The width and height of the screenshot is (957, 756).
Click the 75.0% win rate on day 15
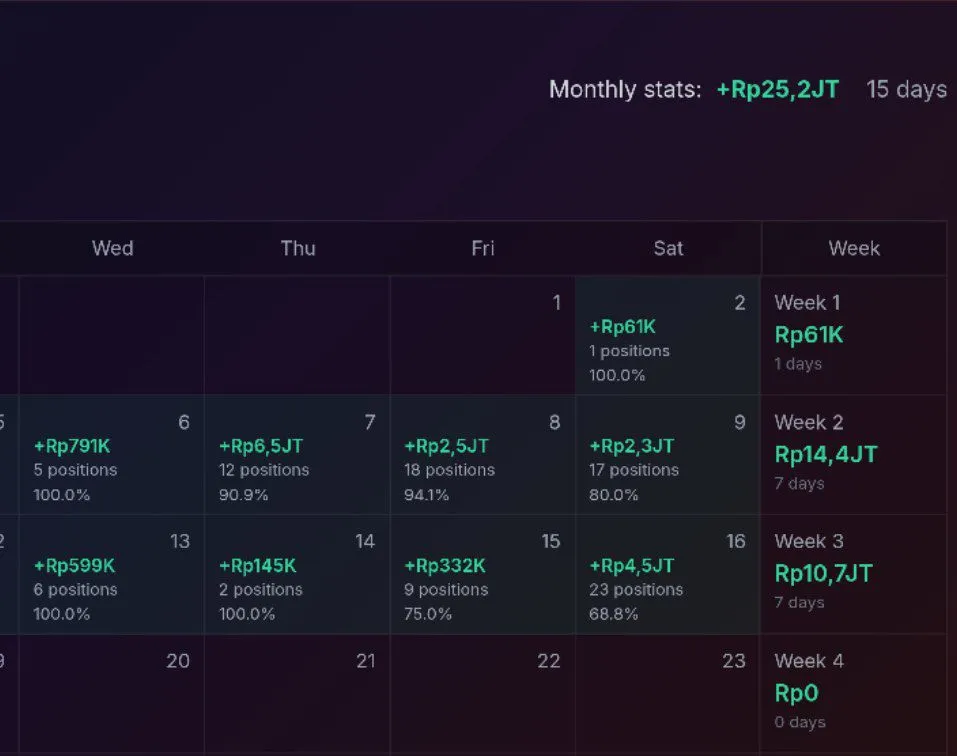tap(428, 614)
